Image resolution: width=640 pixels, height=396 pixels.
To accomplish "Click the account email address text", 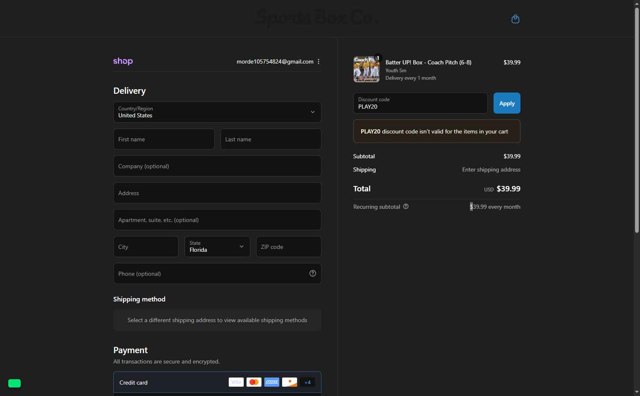I will coord(275,62).
